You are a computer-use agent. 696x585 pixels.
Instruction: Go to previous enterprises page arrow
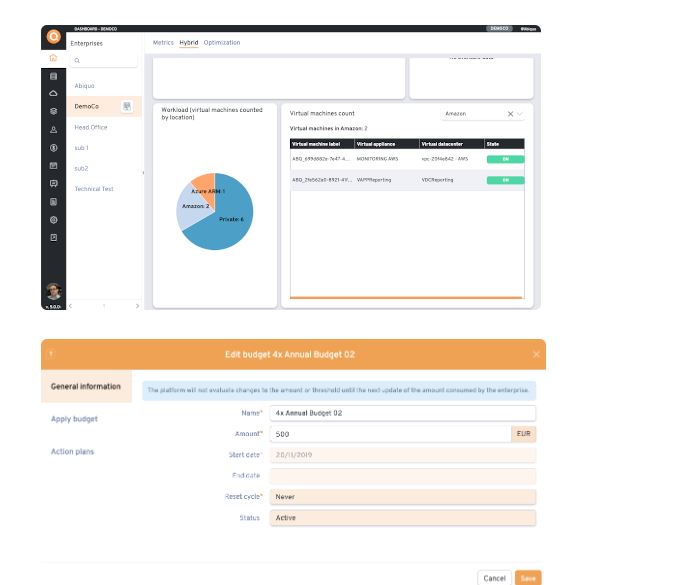71,306
